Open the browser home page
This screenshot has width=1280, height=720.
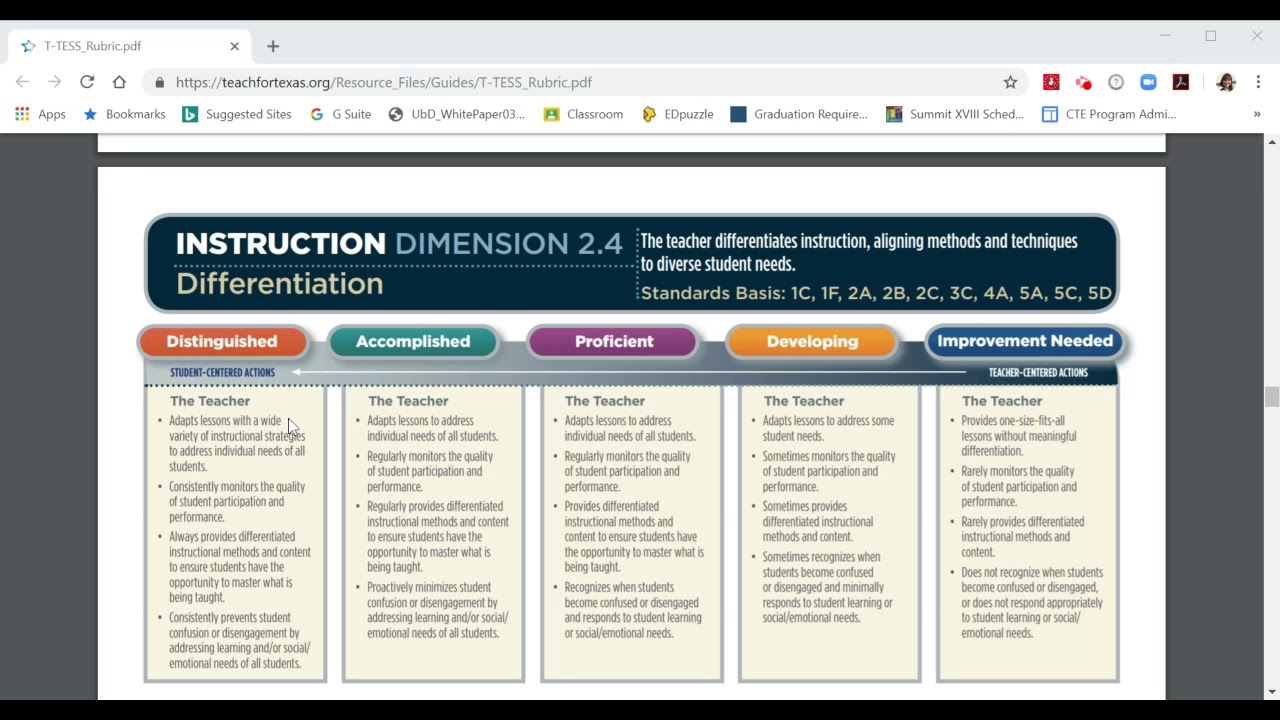[x=119, y=82]
